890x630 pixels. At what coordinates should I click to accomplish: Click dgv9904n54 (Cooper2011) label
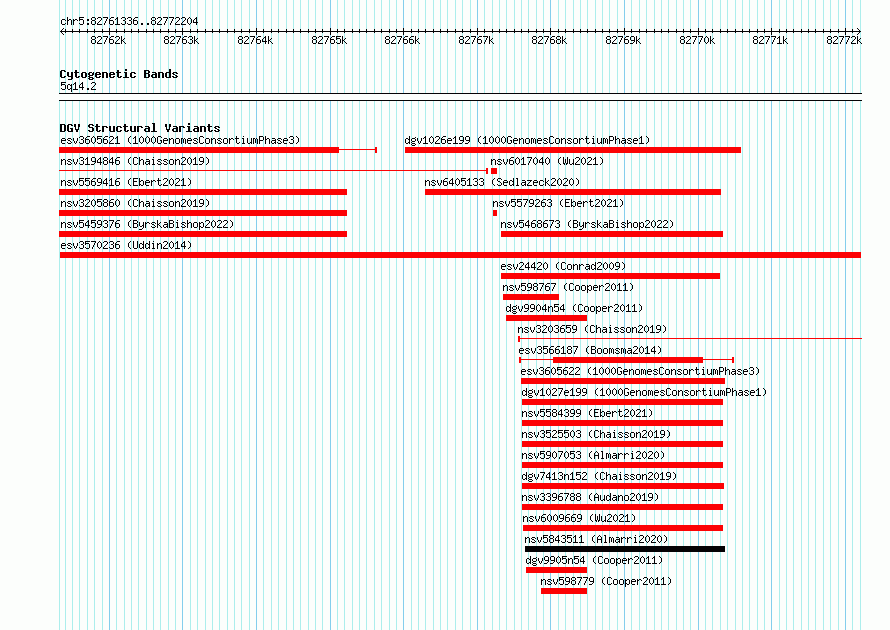(x=574, y=308)
